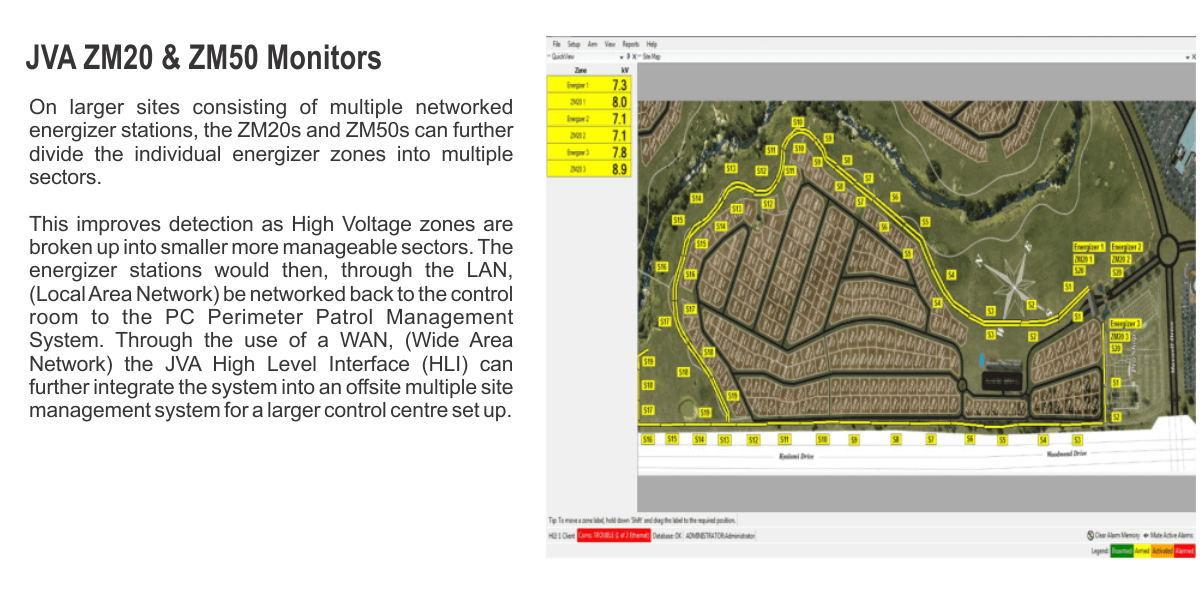Toggle the QuickView panel pin icon
1203x603 pixels.
coord(628,57)
